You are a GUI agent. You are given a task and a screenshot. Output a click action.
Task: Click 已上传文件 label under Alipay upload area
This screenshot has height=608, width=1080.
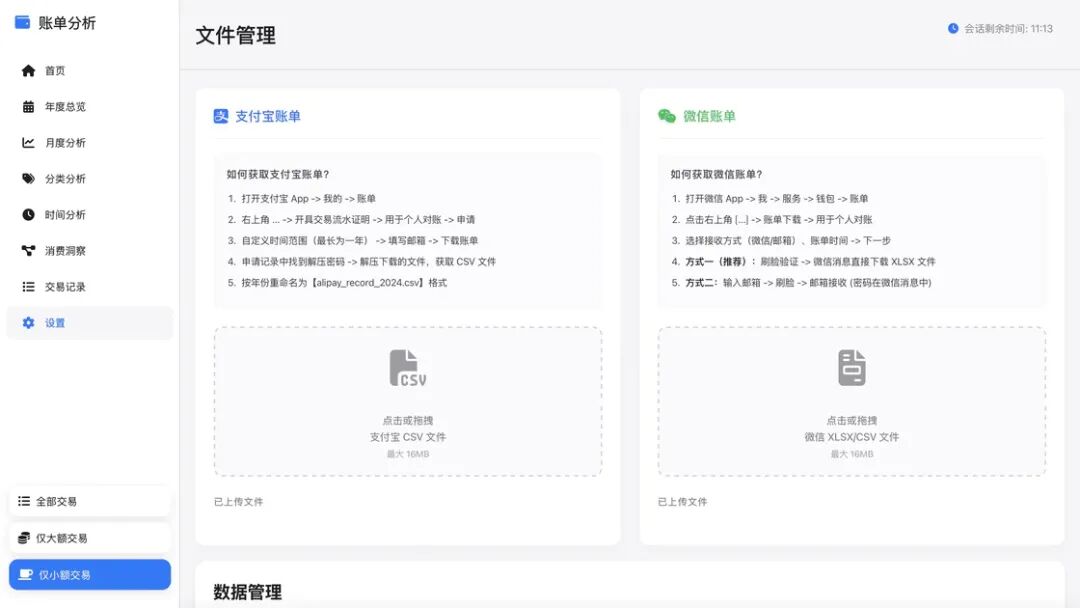tap(238, 502)
